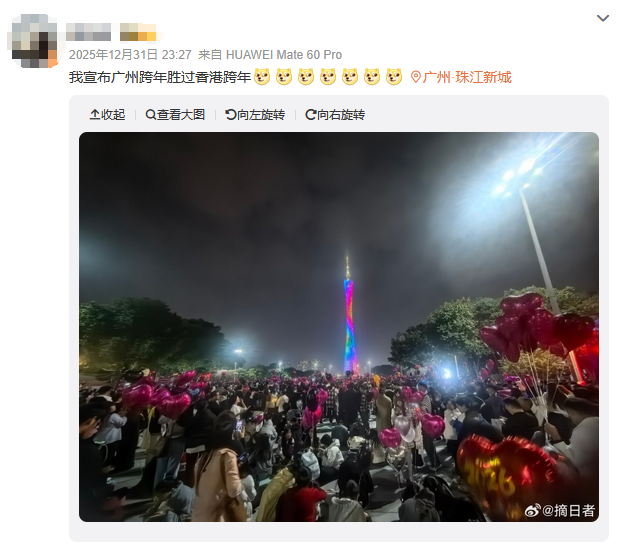Click the location pin icon

[x=416, y=77]
